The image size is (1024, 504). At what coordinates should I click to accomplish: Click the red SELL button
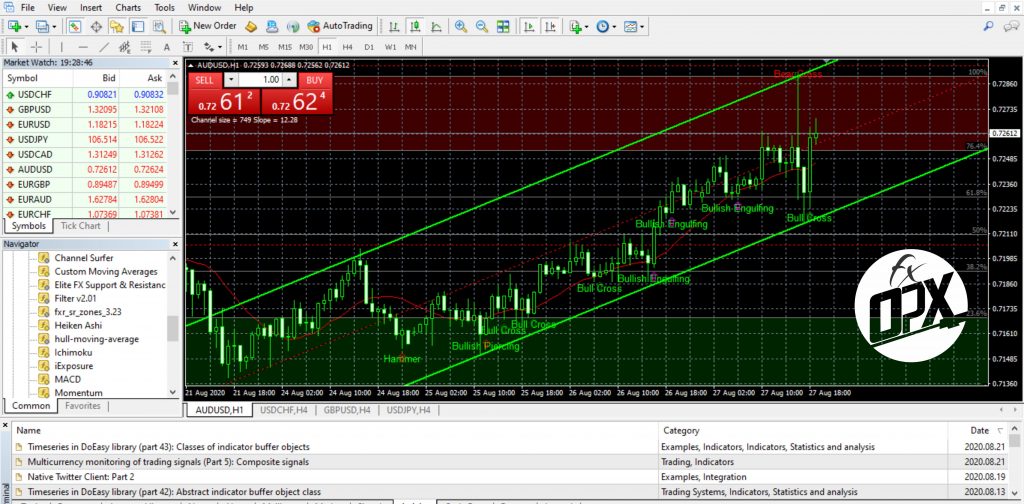(204, 79)
